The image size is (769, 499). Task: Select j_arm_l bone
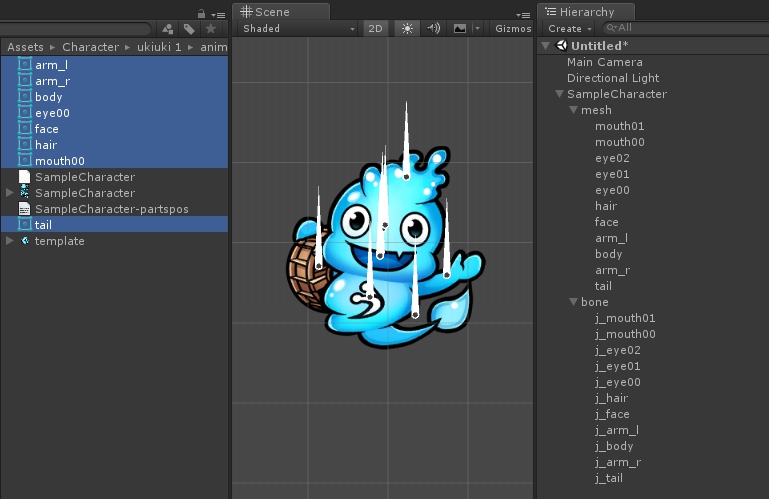[x=616, y=430]
